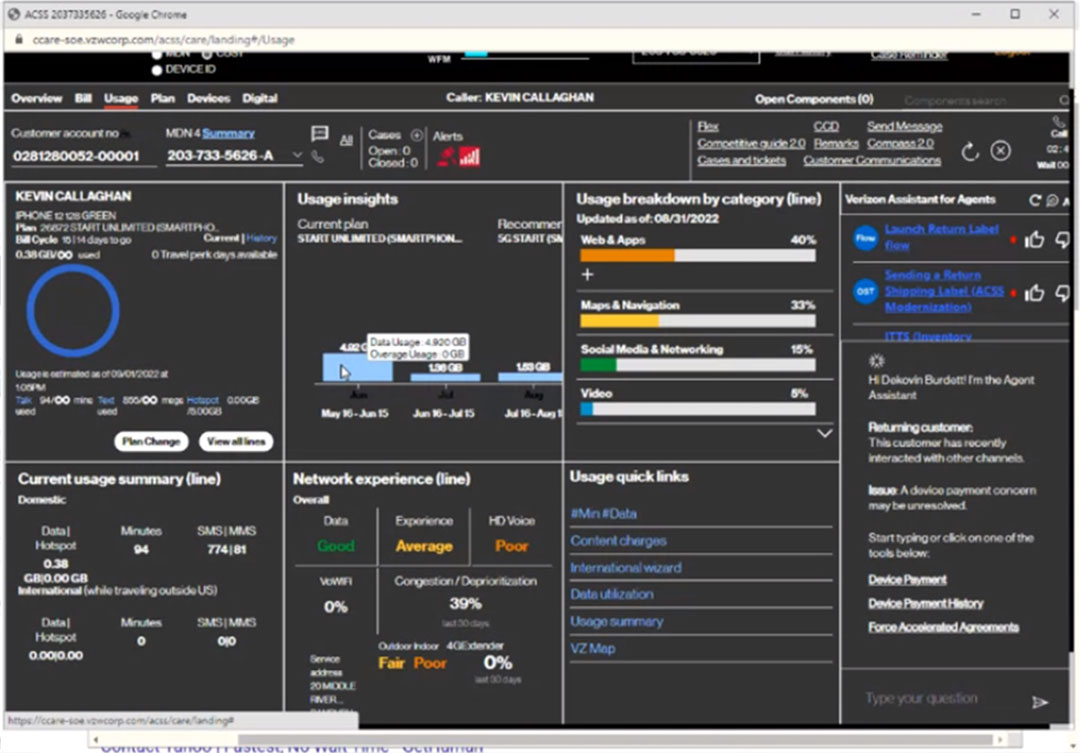Select the DEVICE ID radio button
This screenshot has width=1080, height=753.
(x=157, y=70)
